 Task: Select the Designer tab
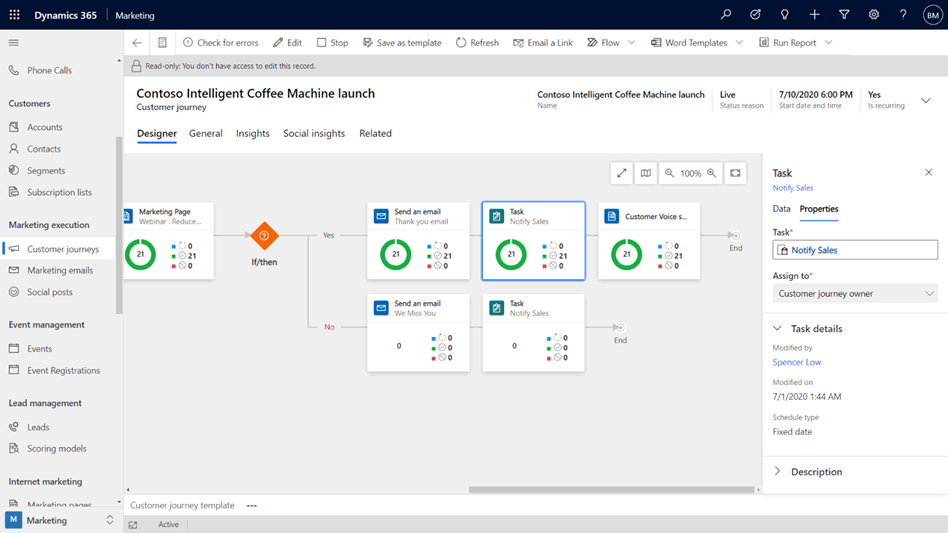(157, 134)
